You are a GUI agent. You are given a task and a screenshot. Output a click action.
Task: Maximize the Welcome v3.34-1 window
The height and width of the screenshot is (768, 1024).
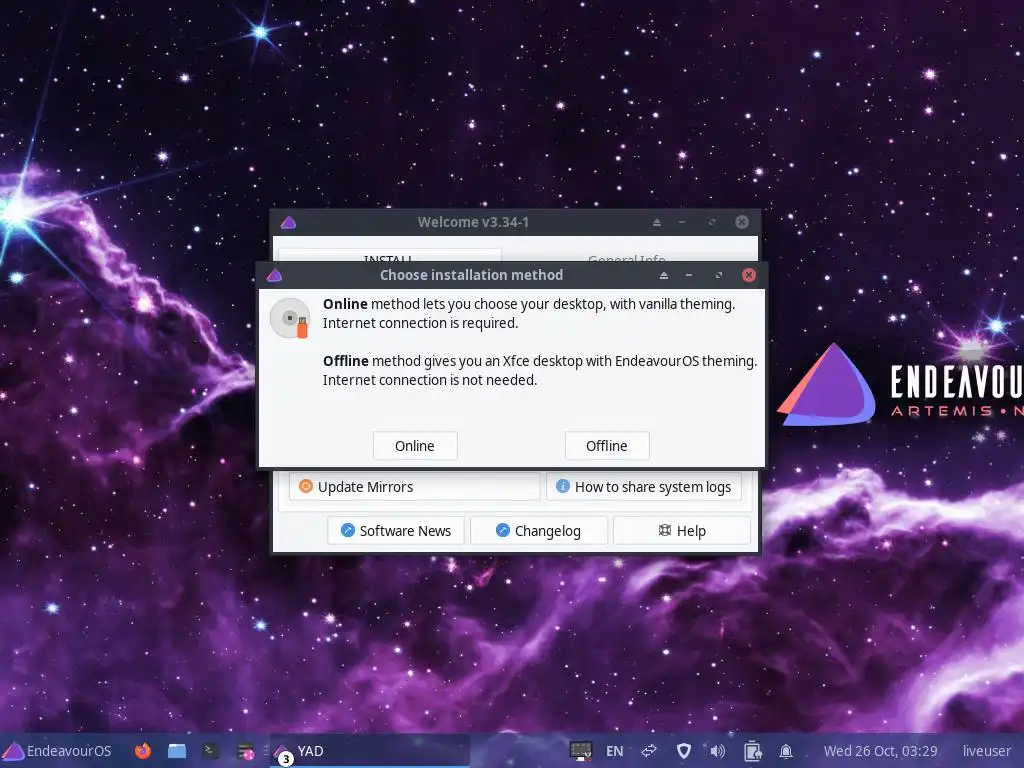(x=712, y=222)
